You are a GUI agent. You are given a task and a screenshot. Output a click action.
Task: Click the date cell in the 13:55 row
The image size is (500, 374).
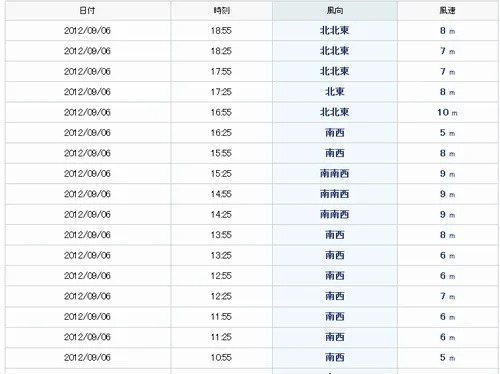point(88,235)
